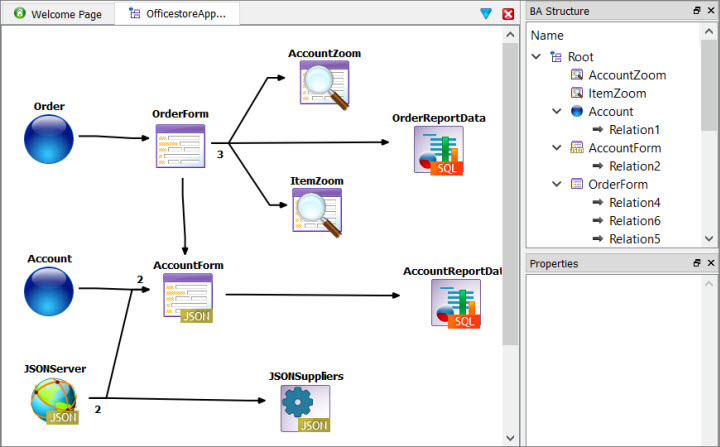Collapse the Account node in BA Structure

pos(557,112)
